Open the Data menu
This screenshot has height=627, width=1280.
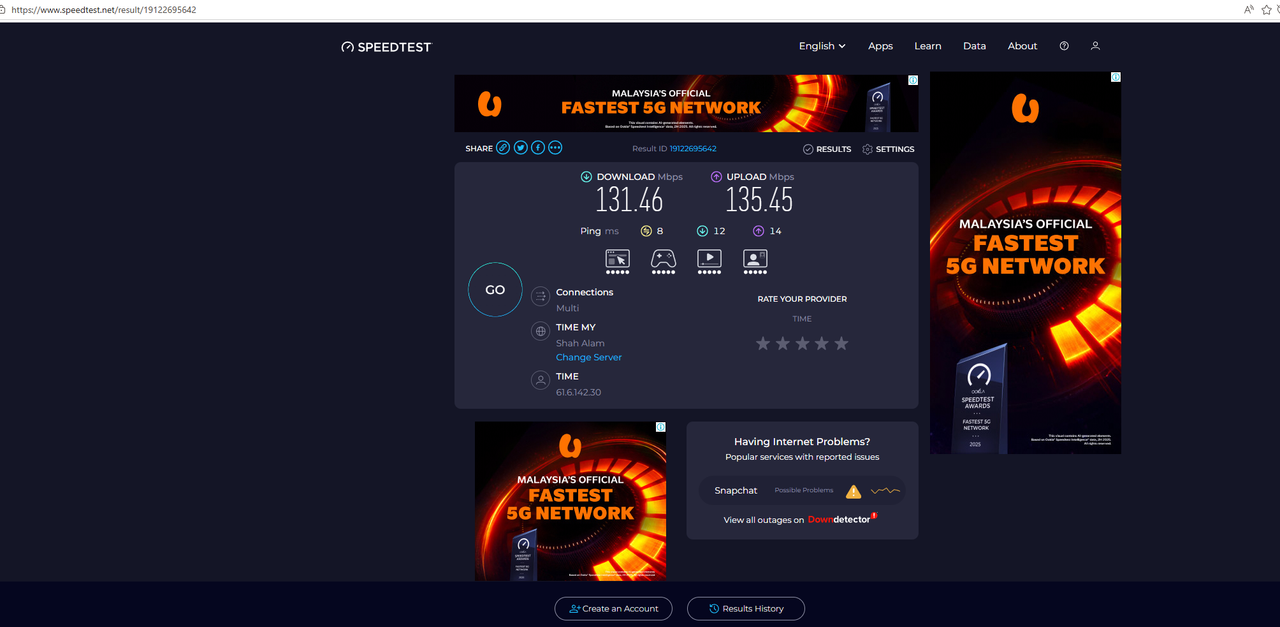point(974,46)
